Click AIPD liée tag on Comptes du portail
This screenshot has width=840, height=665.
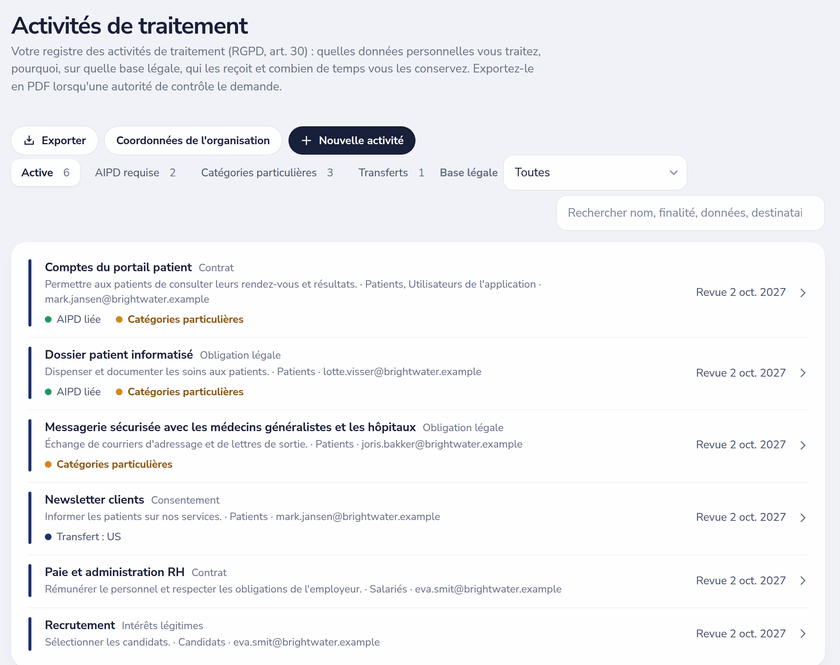tap(73, 319)
